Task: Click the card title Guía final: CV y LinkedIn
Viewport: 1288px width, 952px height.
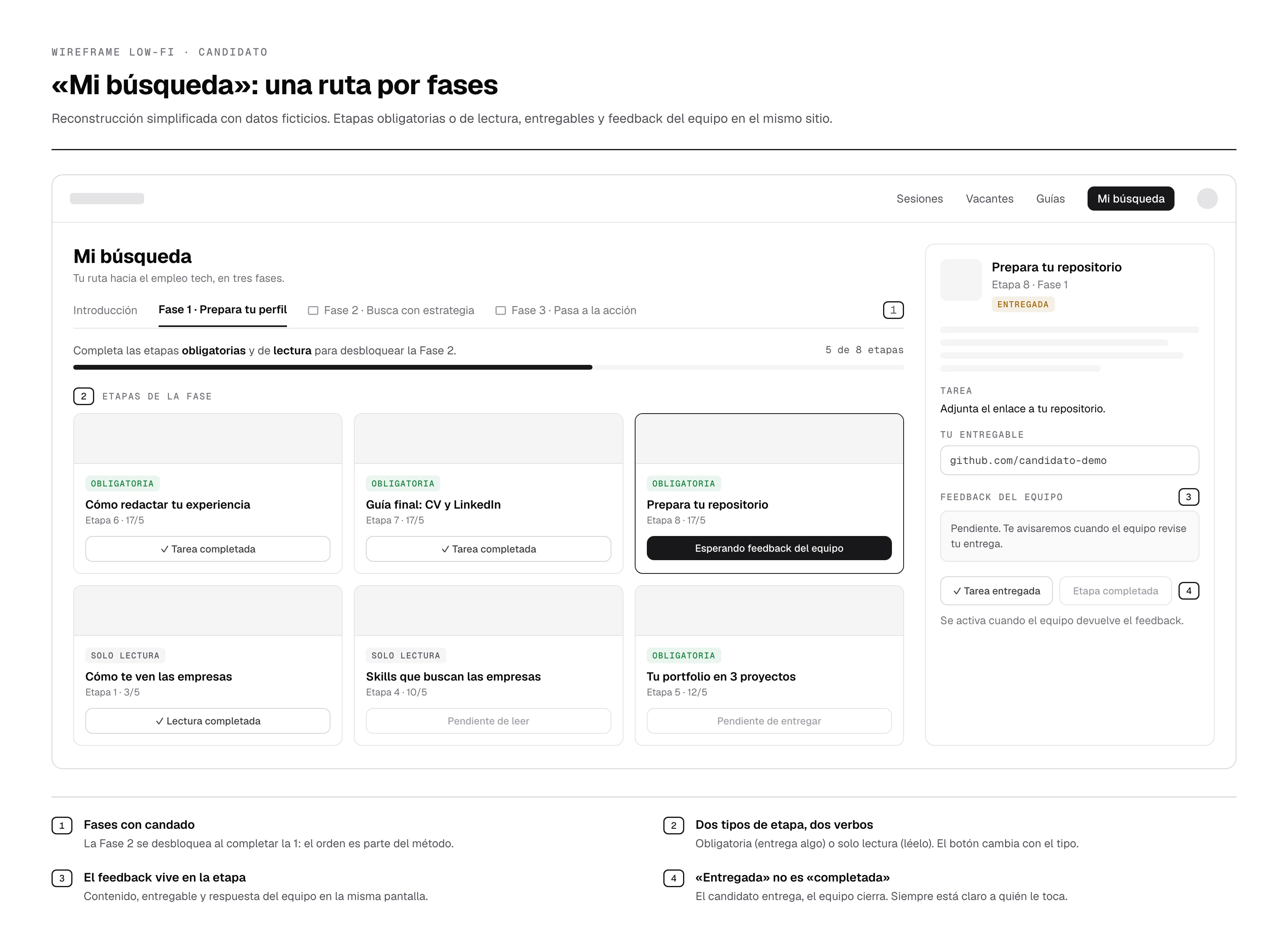Action: [x=433, y=504]
